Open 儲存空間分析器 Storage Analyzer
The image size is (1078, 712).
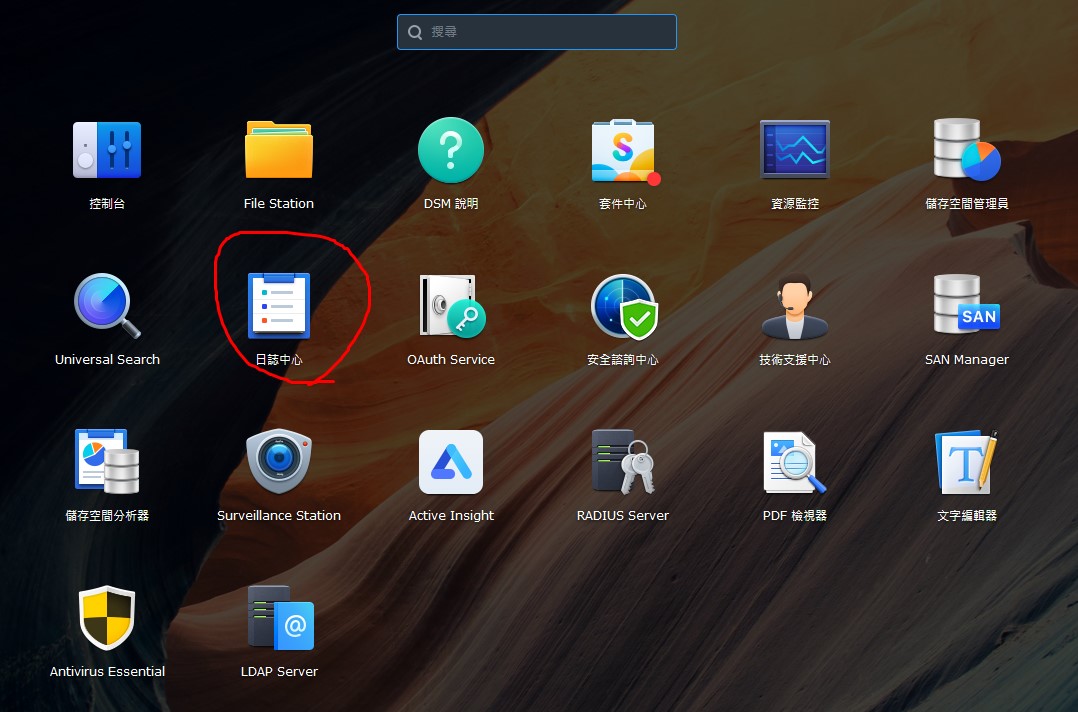tap(107, 463)
